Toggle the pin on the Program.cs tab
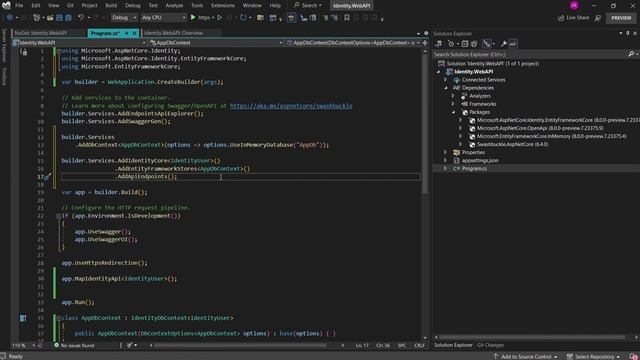 127,33
